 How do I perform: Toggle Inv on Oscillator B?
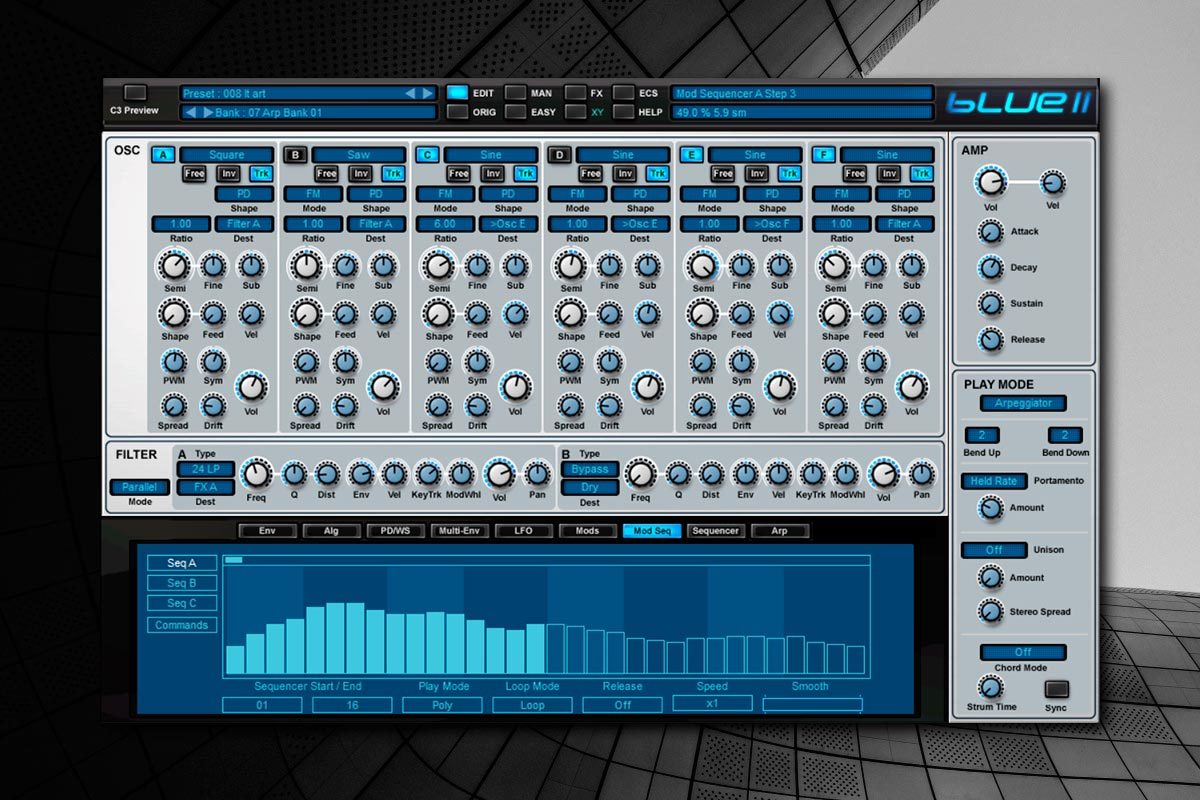[361, 173]
